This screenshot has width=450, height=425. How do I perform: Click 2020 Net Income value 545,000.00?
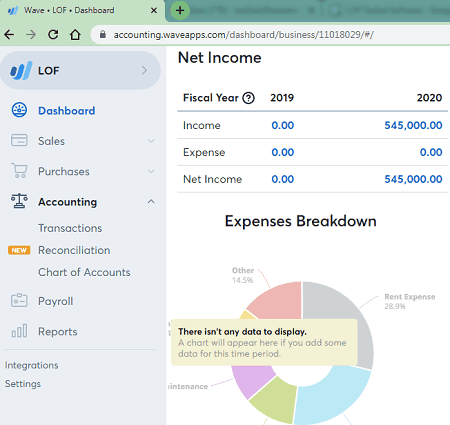click(413, 179)
